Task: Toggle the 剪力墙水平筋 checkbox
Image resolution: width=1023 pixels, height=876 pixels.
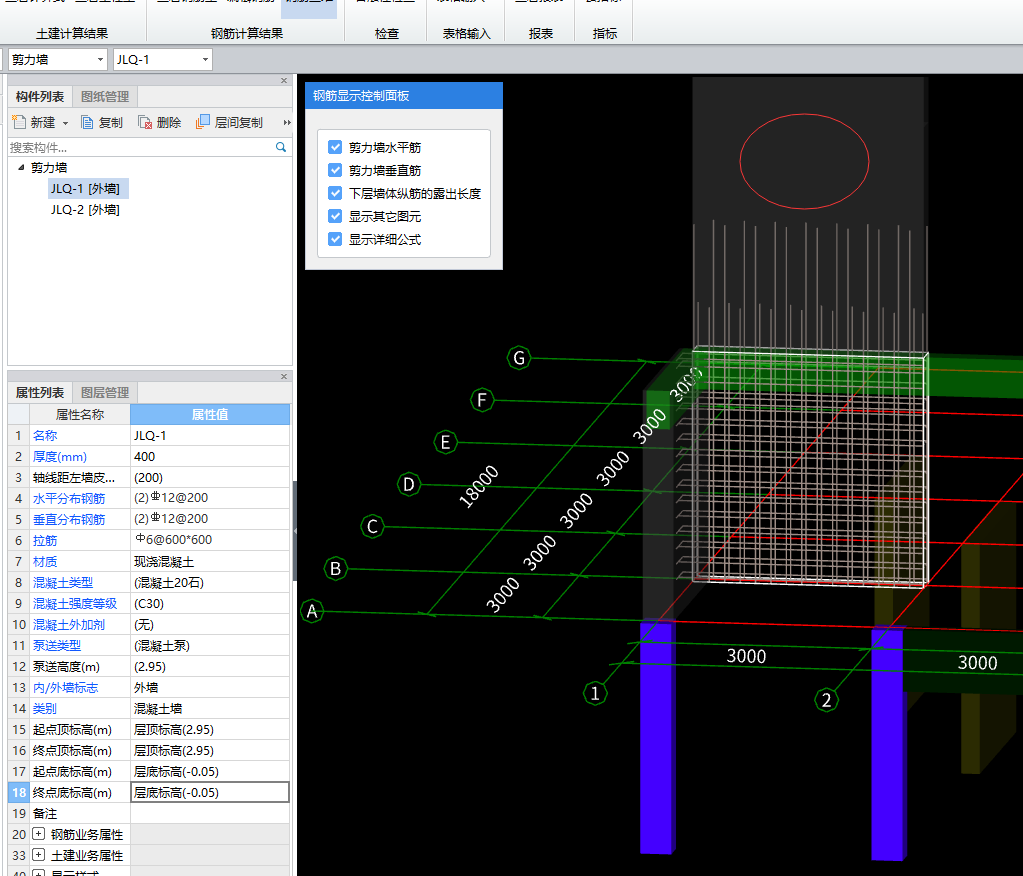Action: click(335, 147)
